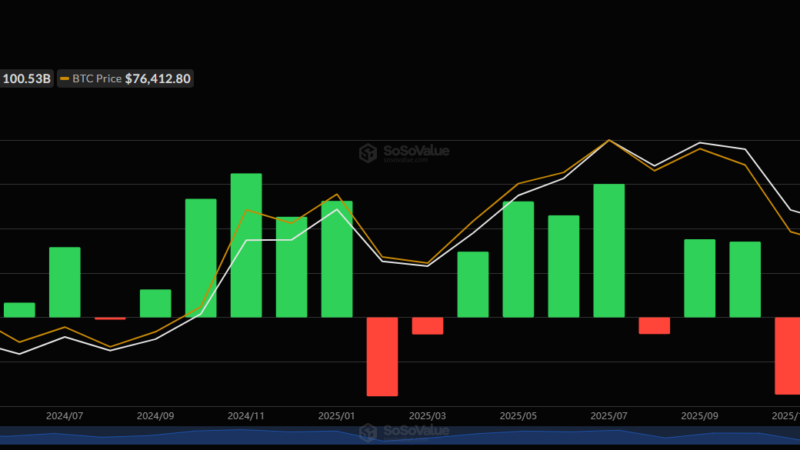The image size is (800, 450).
Task: Click the green bar for October 2025
Action: [x=745, y=280]
